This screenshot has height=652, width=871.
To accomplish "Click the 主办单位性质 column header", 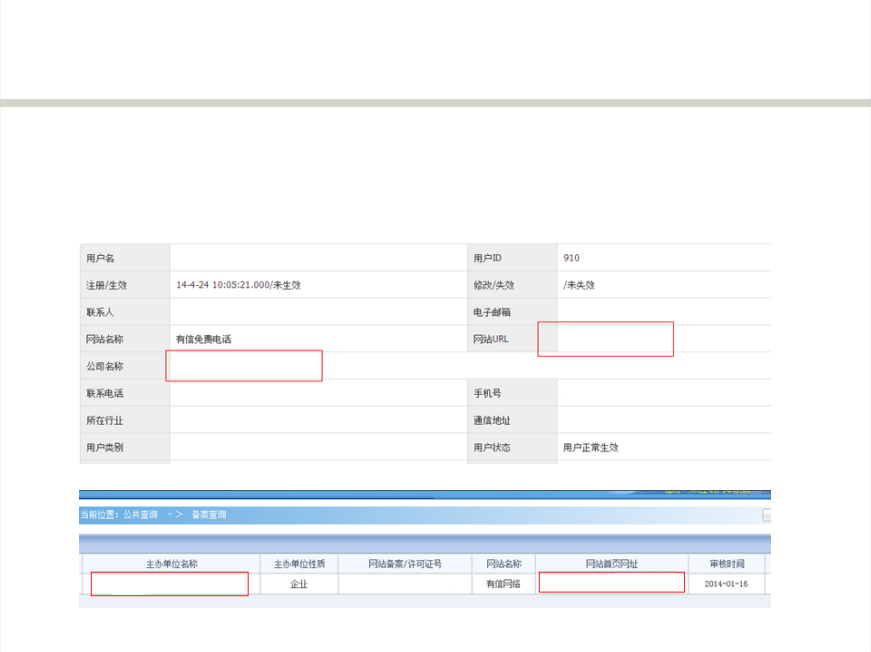I will point(299,564).
